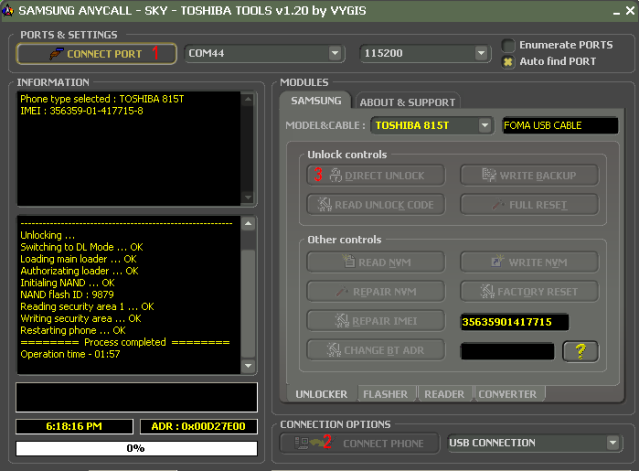Click the WRITE BACKUP icon

[x=489, y=175]
